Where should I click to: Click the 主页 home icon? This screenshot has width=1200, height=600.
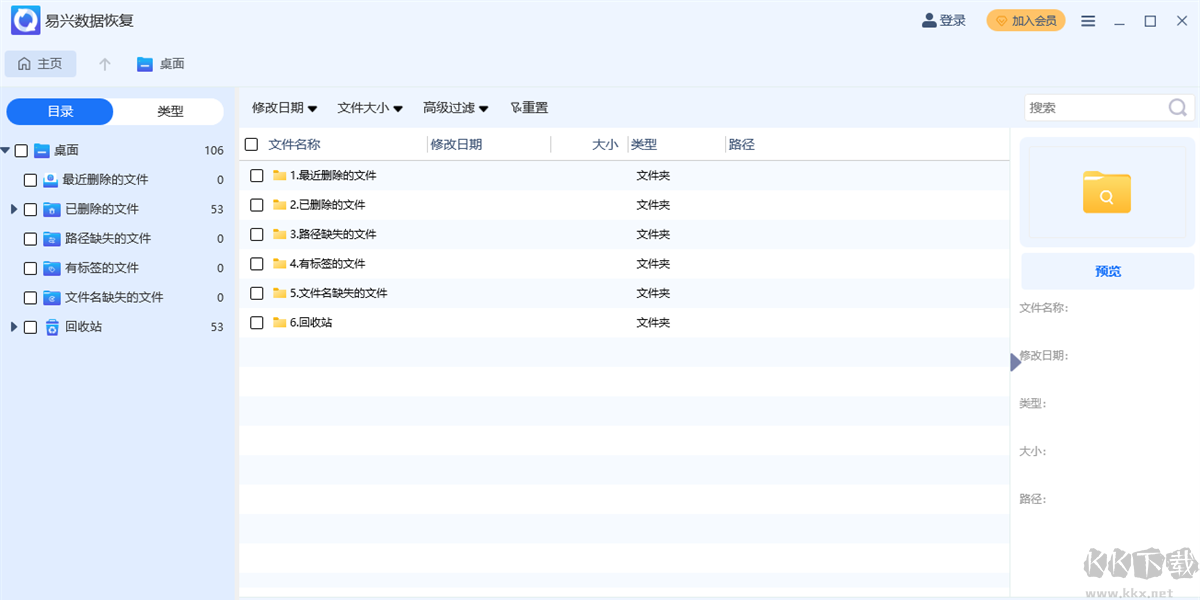pos(23,63)
